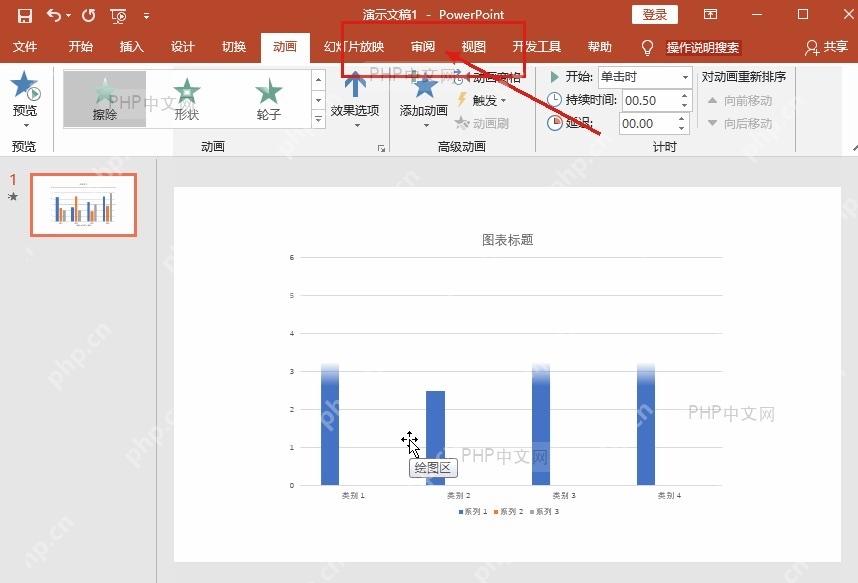Viewport: 858px width, 583px height.
Task: Collapse the ribbon with the corner arrow
Action: coord(854,147)
